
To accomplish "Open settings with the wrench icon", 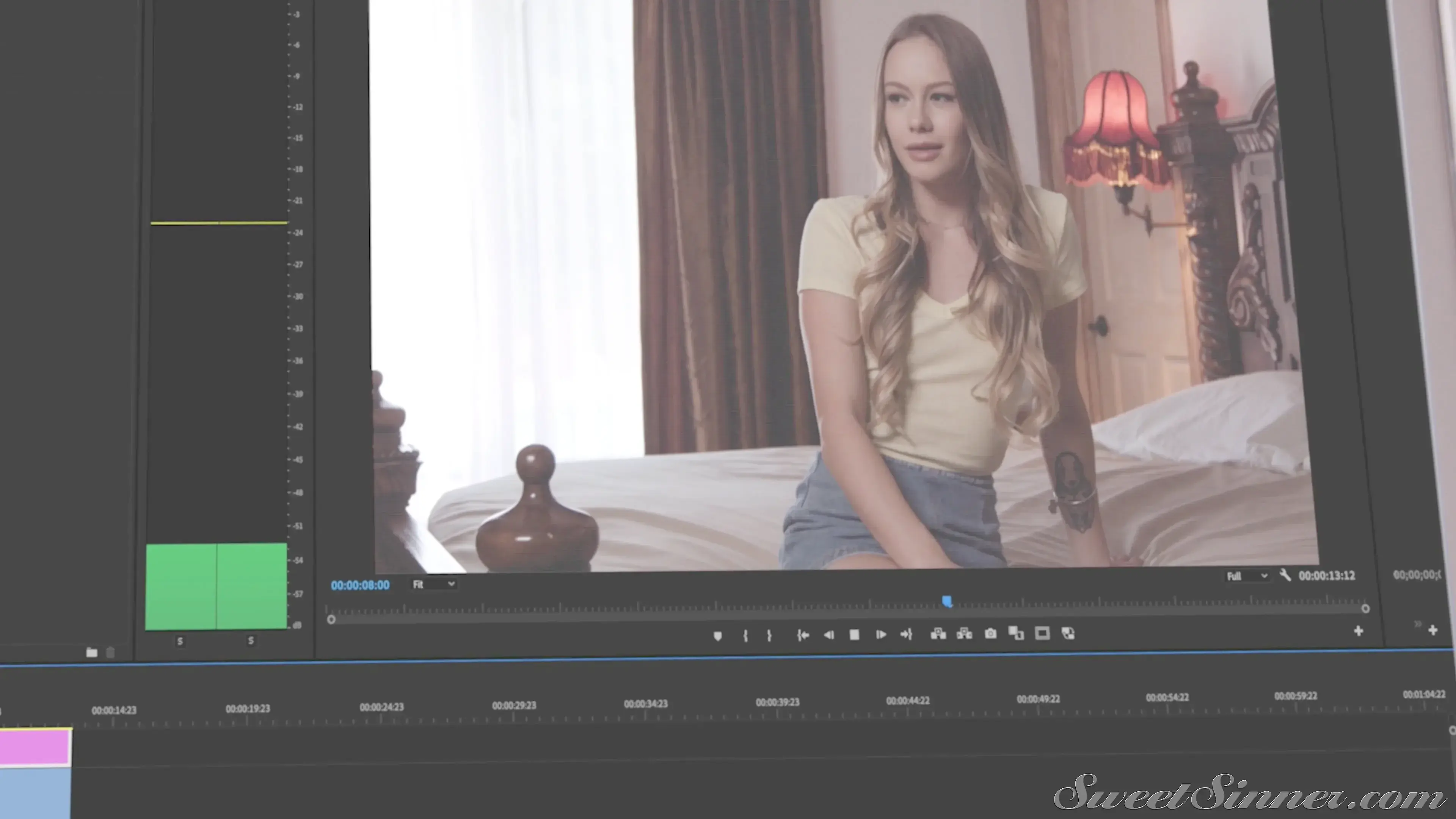I will pyautogui.click(x=1285, y=576).
